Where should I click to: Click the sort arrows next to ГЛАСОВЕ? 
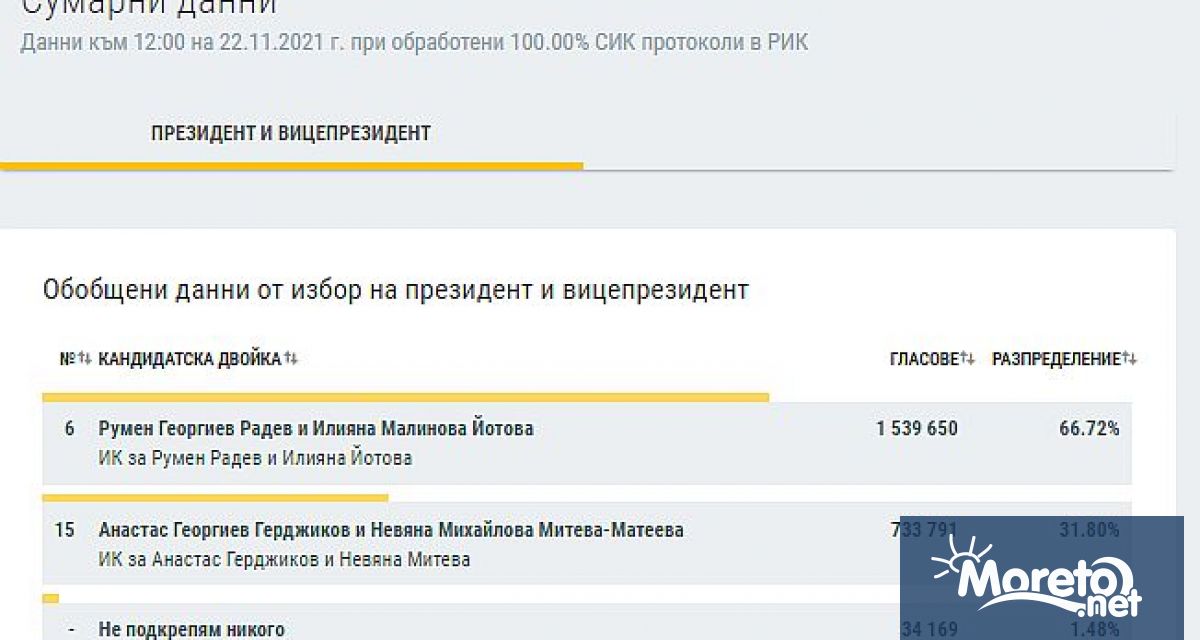[967, 359]
